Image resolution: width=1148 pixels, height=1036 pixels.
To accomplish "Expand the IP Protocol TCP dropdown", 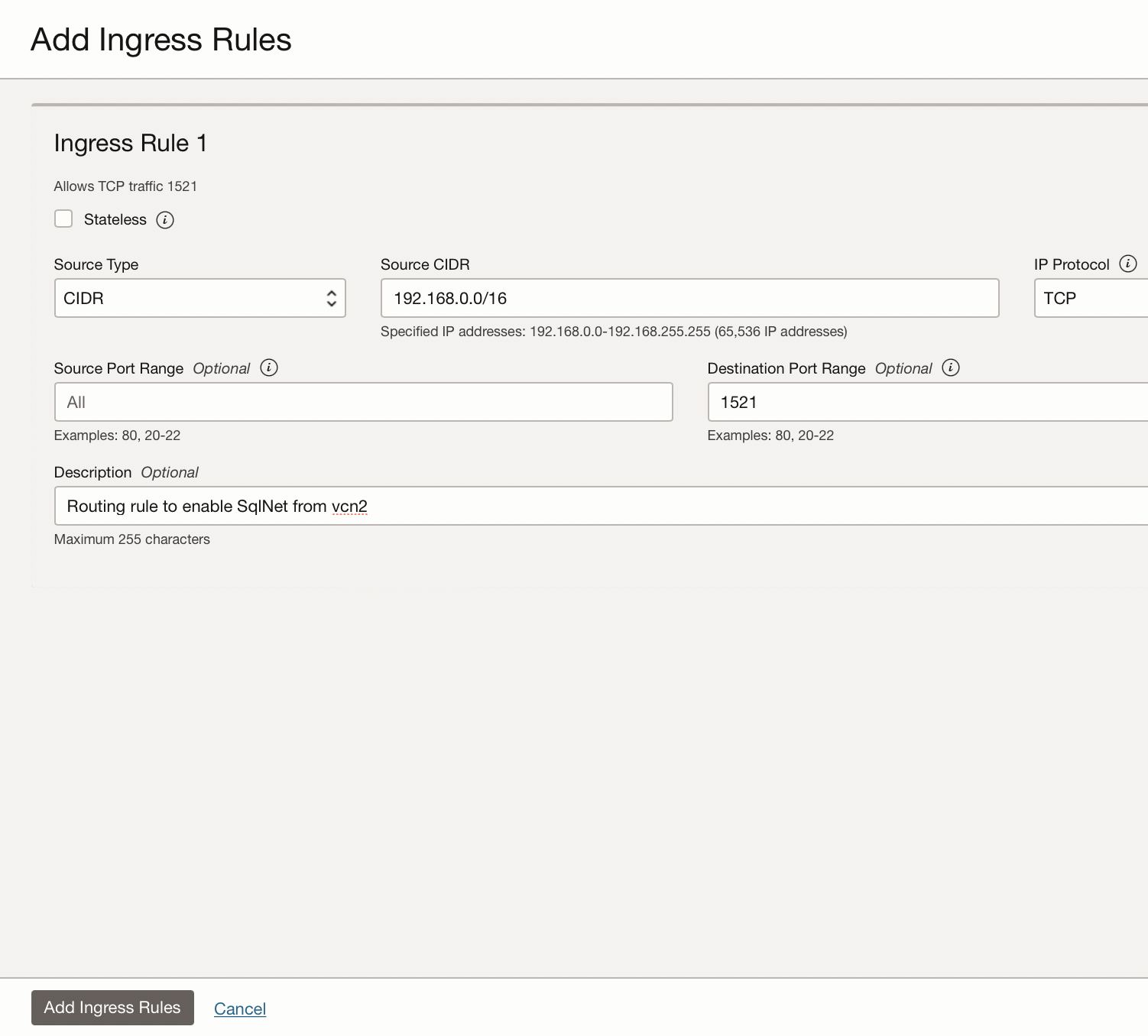I will pyautogui.click(x=1090, y=298).
